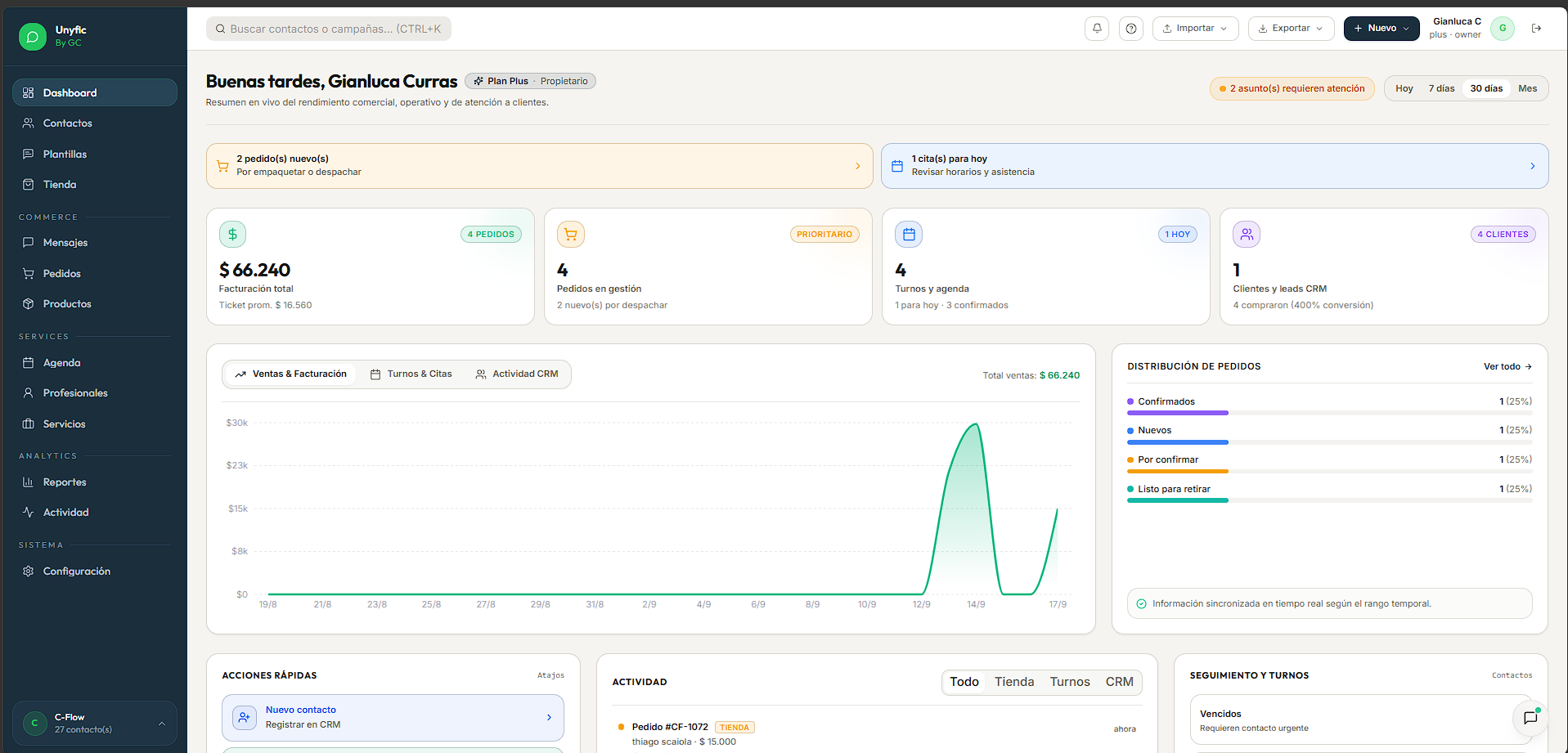Image resolution: width=1568 pixels, height=753 pixels.
Task: Open the 1 cita(s) para hoy banner
Action: (x=1215, y=166)
